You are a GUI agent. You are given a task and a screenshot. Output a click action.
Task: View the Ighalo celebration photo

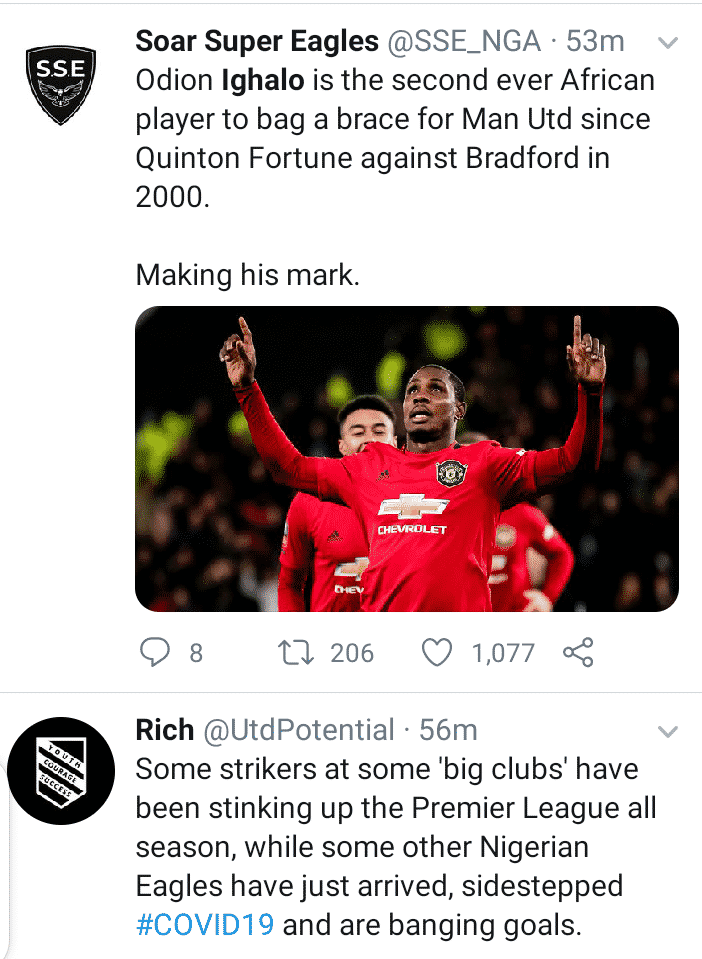(x=407, y=459)
